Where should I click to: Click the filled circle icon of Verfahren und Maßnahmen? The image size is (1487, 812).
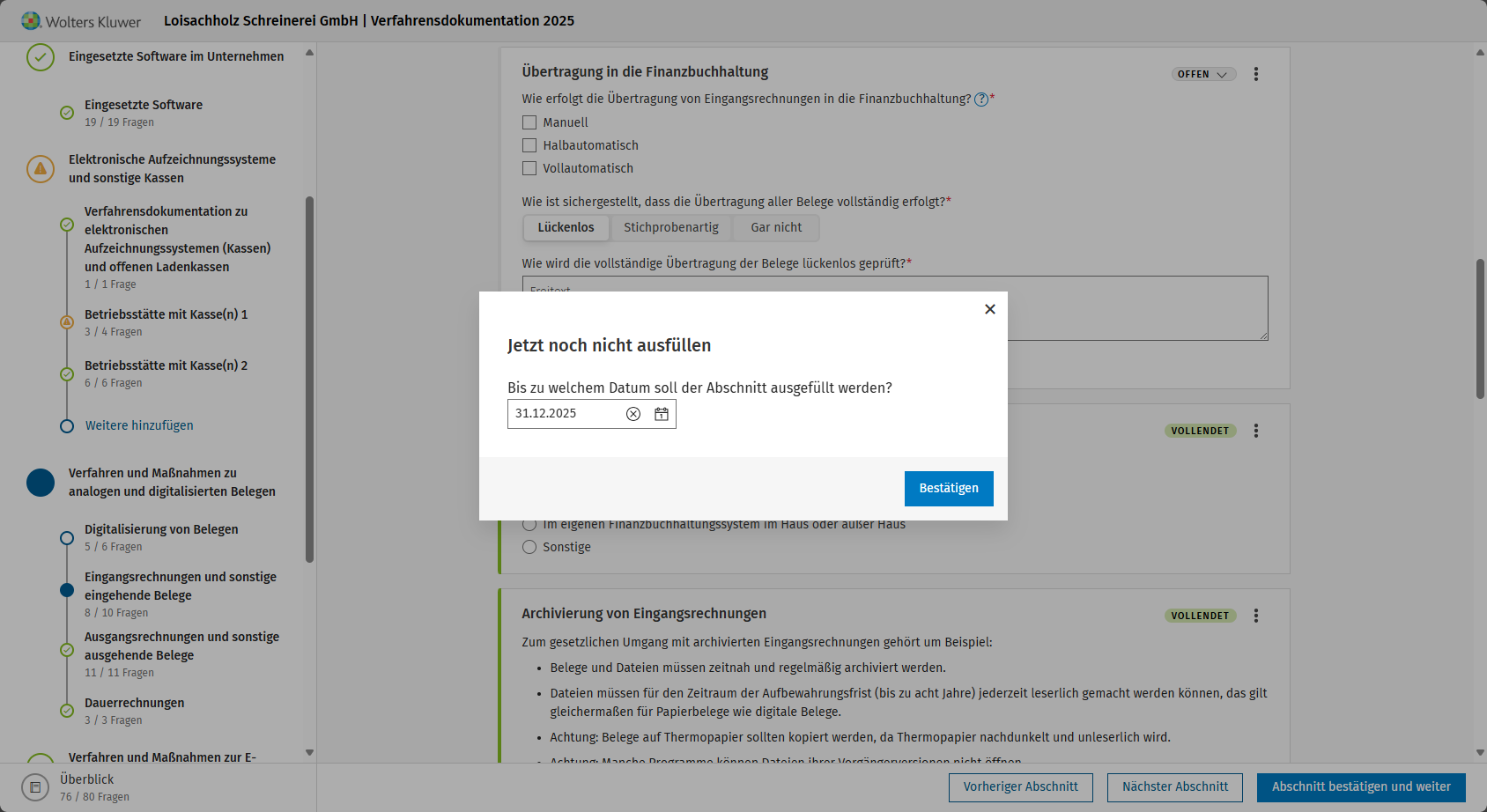tap(41, 483)
